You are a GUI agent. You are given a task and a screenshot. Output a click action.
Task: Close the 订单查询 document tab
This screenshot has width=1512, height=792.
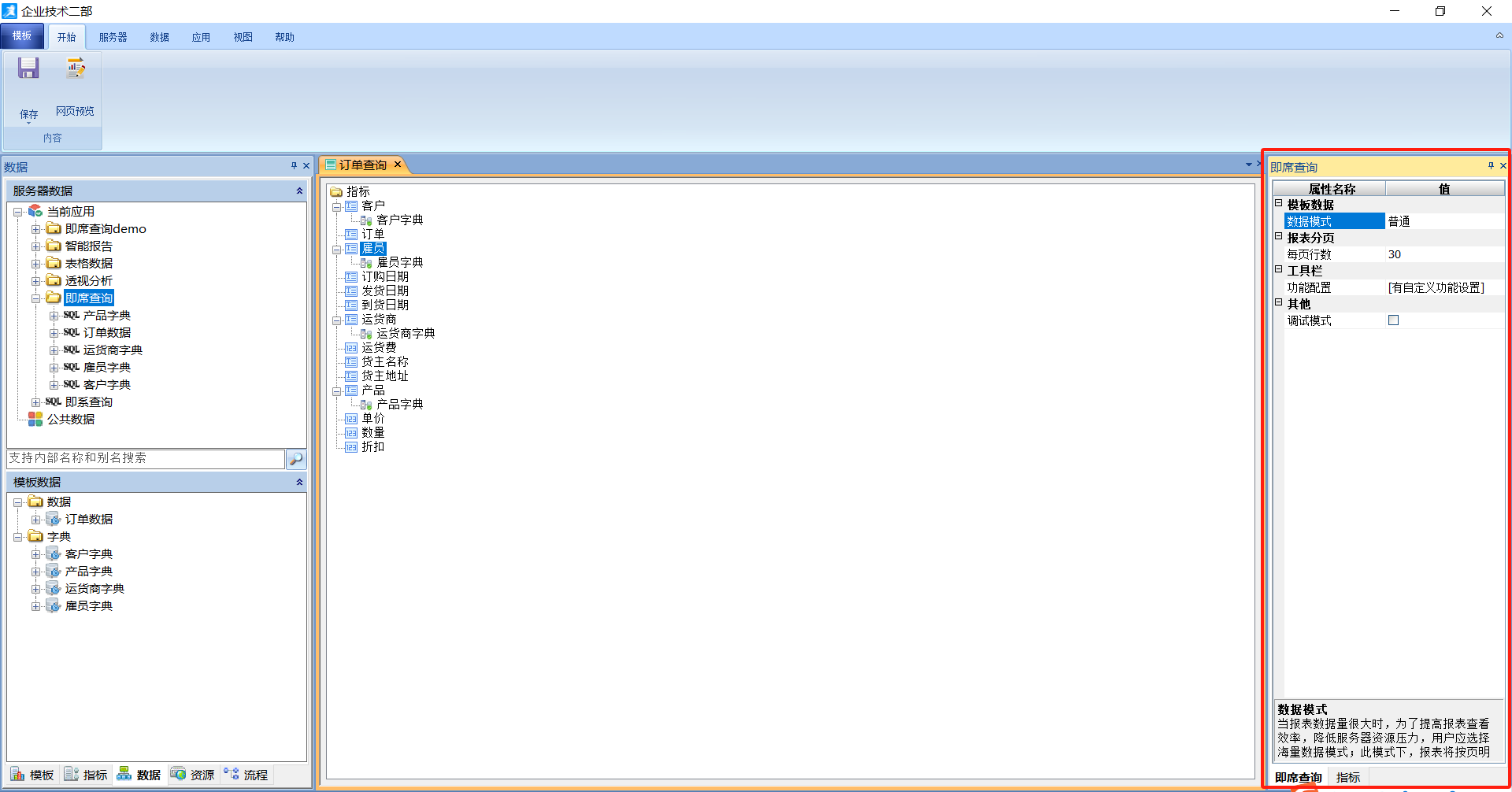(x=398, y=165)
